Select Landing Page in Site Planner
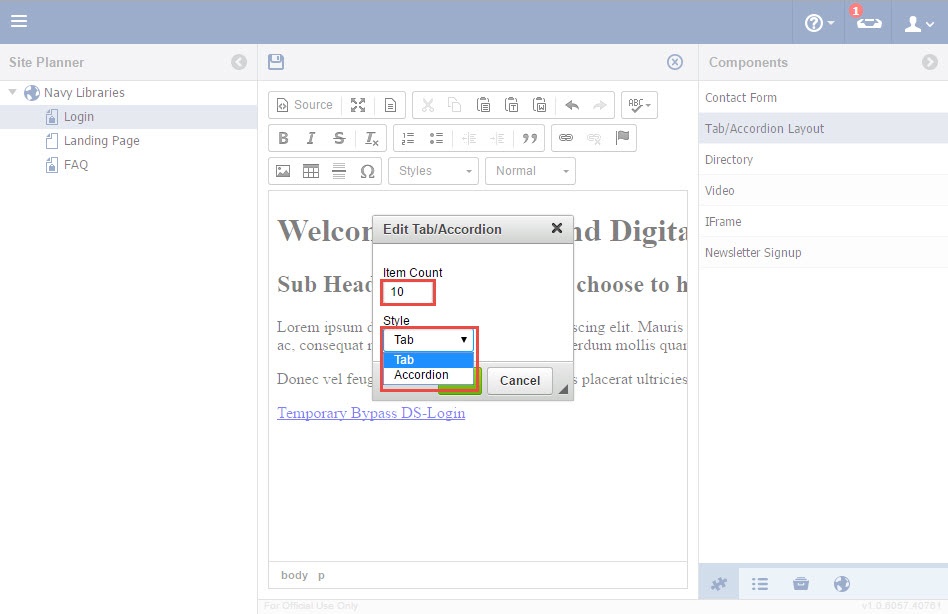948x614 pixels. [101, 141]
